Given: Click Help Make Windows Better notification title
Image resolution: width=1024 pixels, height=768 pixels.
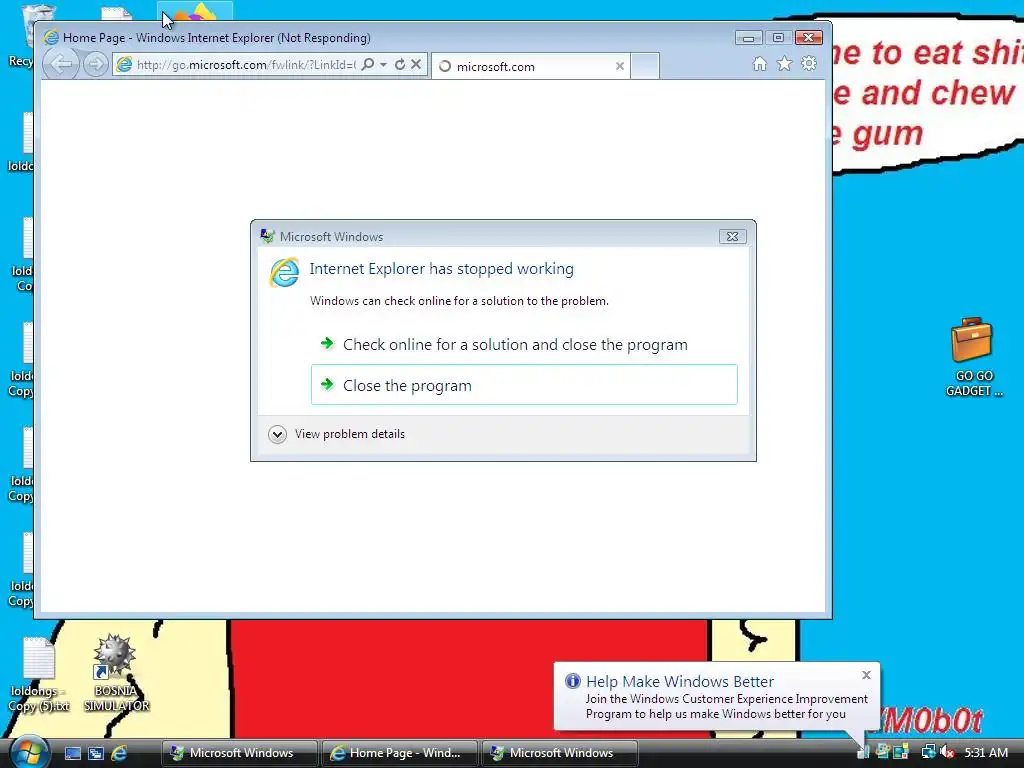Looking at the screenshot, I should (680, 681).
